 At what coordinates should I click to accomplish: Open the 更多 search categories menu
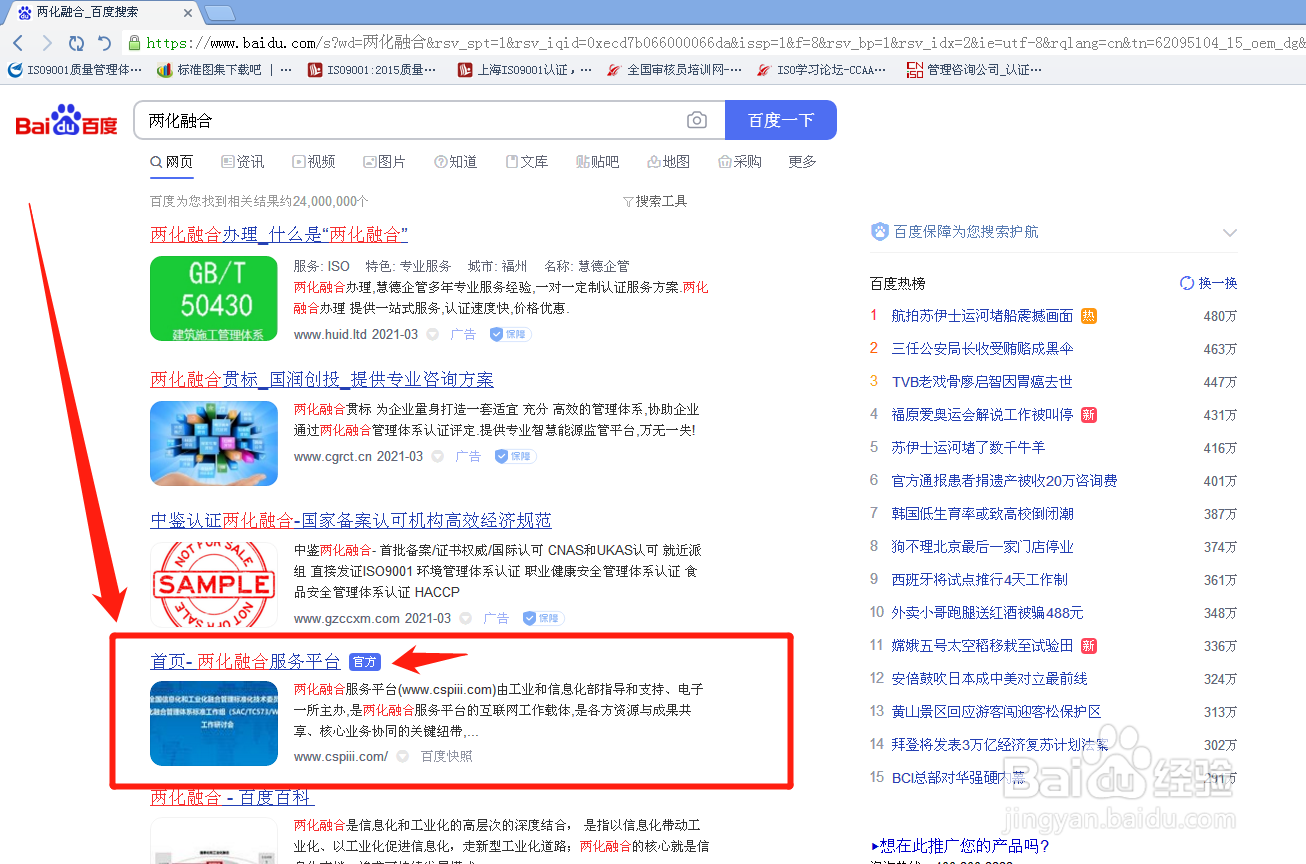(x=802, y=162)
